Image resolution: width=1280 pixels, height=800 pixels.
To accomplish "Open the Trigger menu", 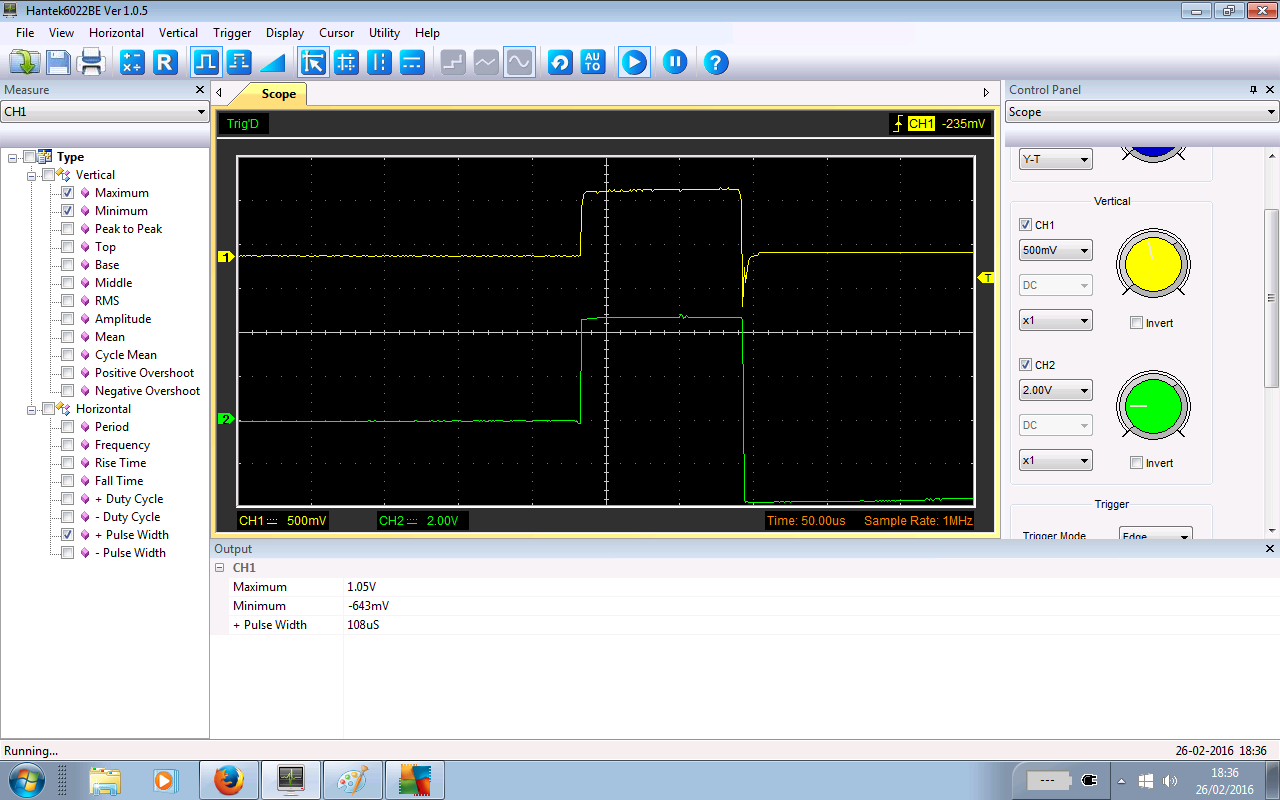I will (x=232, y=33).
